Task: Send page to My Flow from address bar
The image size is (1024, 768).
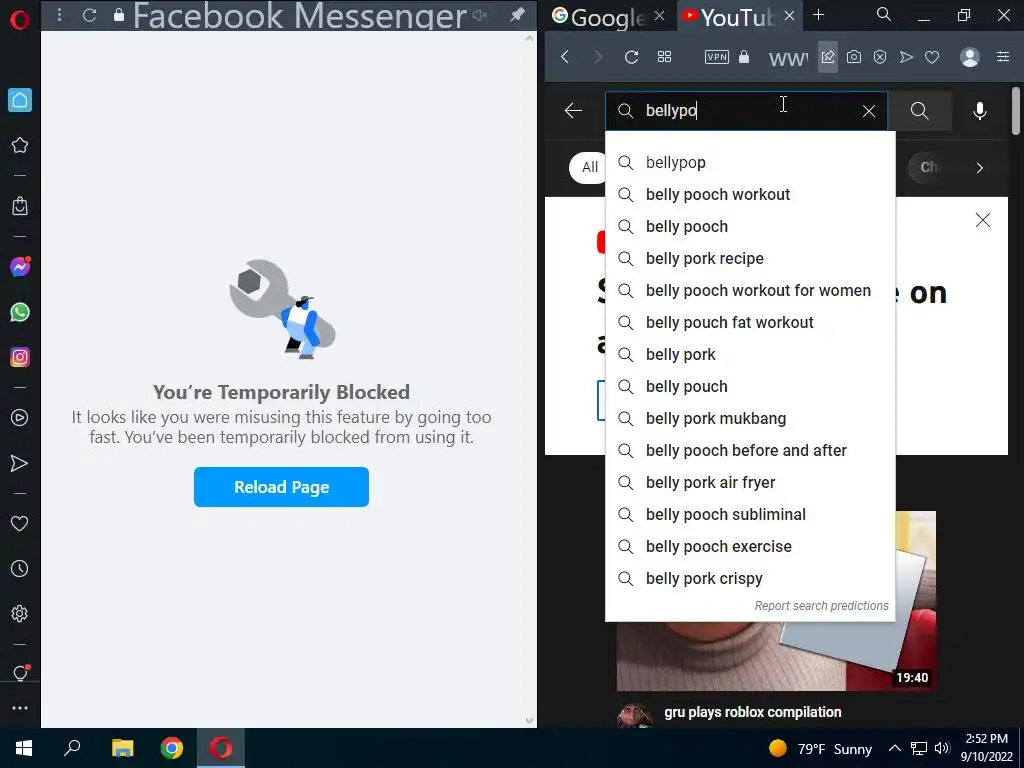Action: [906, 57]
